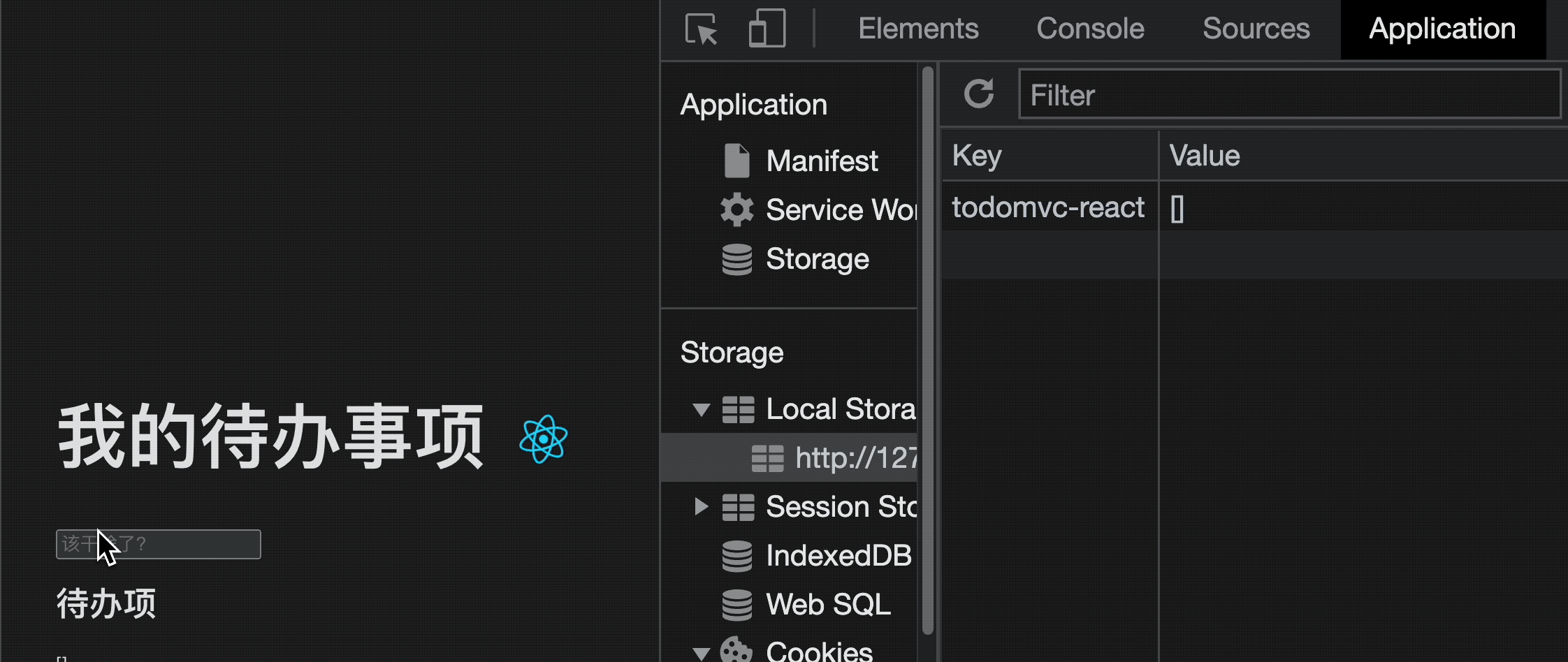
Task: Collapse the Cookies tree arrow
Action: tap(702, 654)
